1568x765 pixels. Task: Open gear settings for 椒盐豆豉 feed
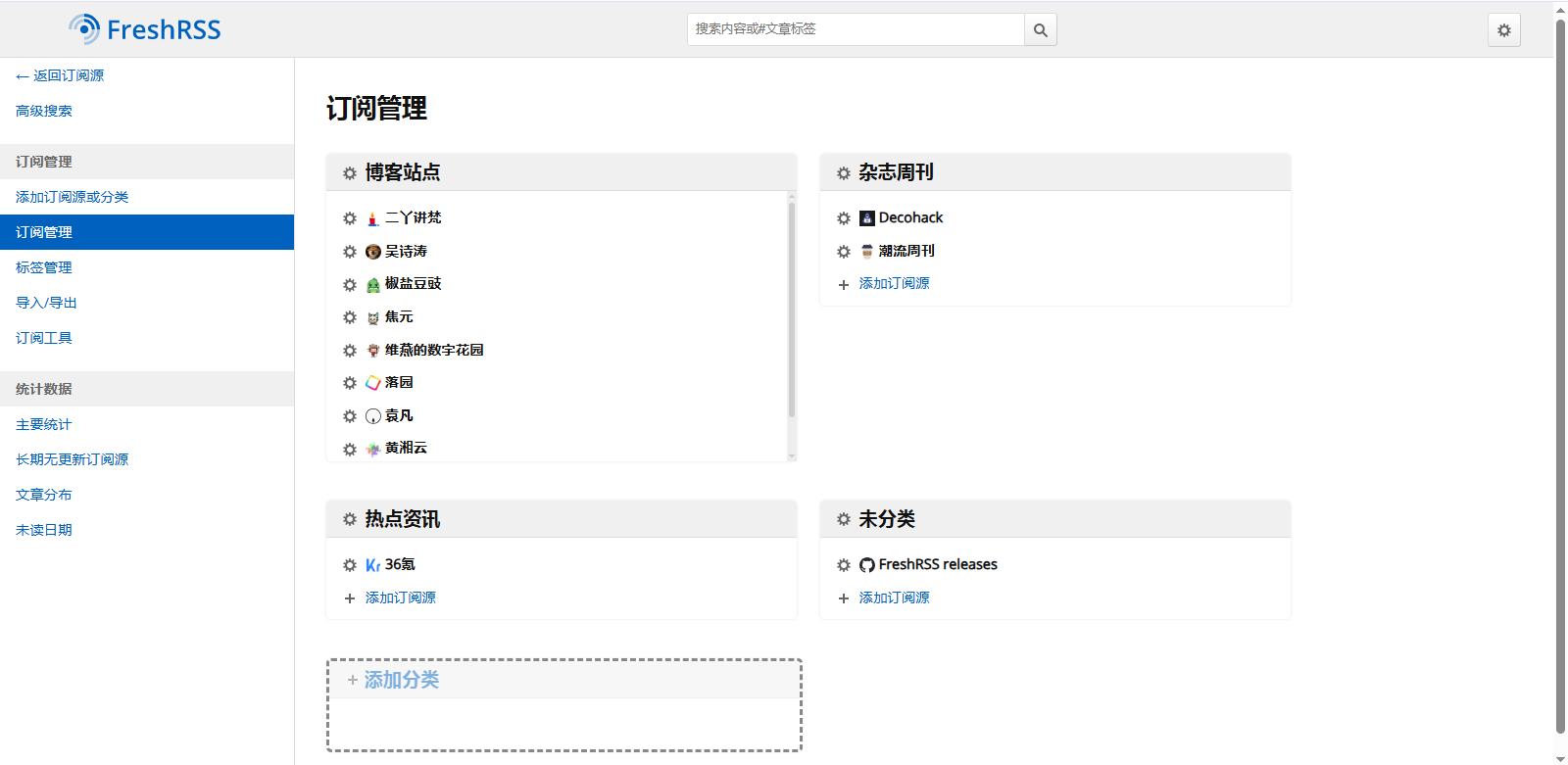pos(350,285)
